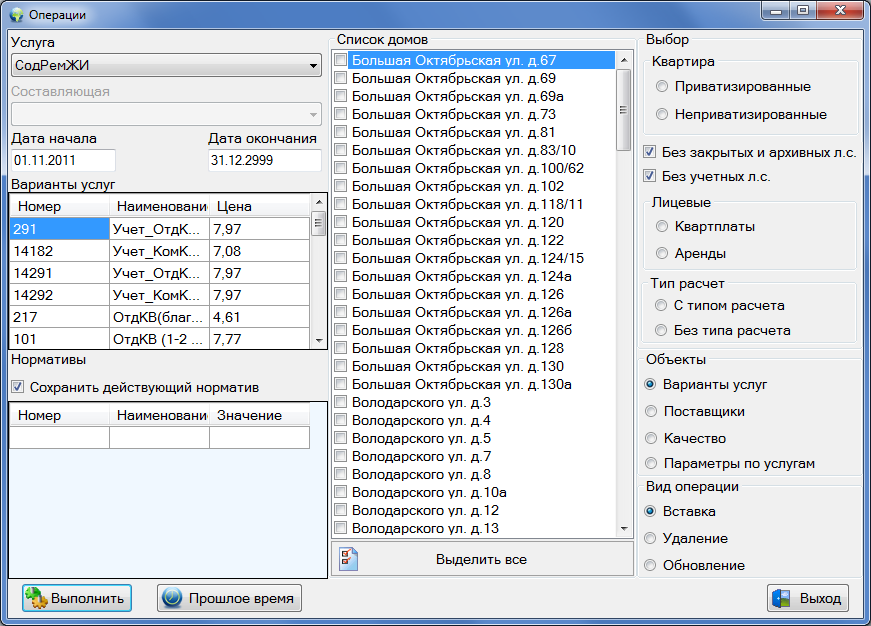Click the Выполнить button icon

36,598
